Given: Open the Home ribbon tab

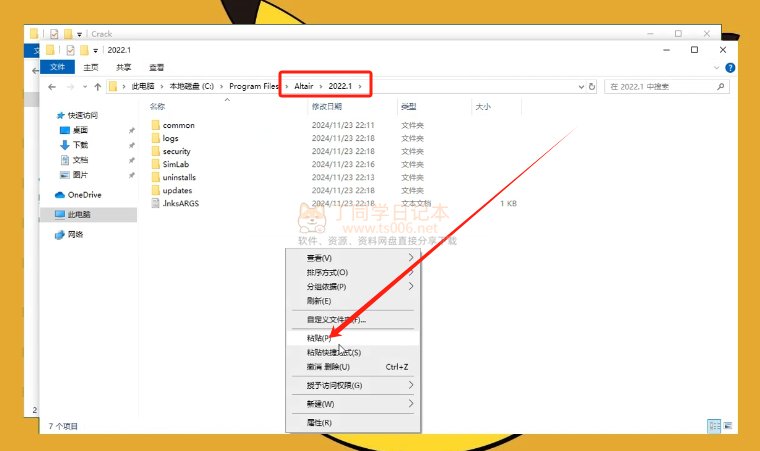Looking at the screenshot, I should point(91,67).
